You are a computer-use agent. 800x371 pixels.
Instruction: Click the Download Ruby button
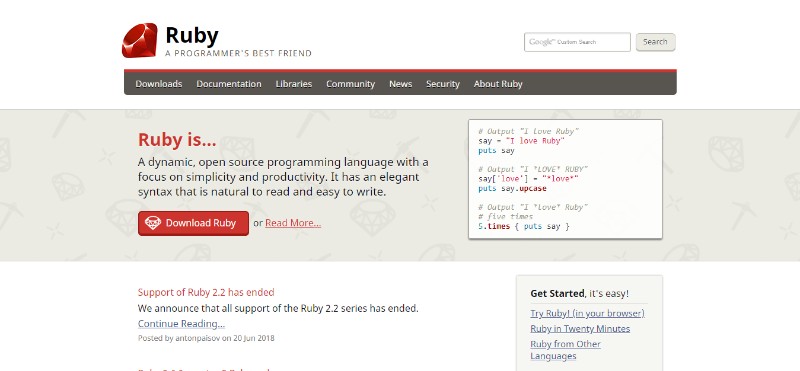[x=193, y=223]
